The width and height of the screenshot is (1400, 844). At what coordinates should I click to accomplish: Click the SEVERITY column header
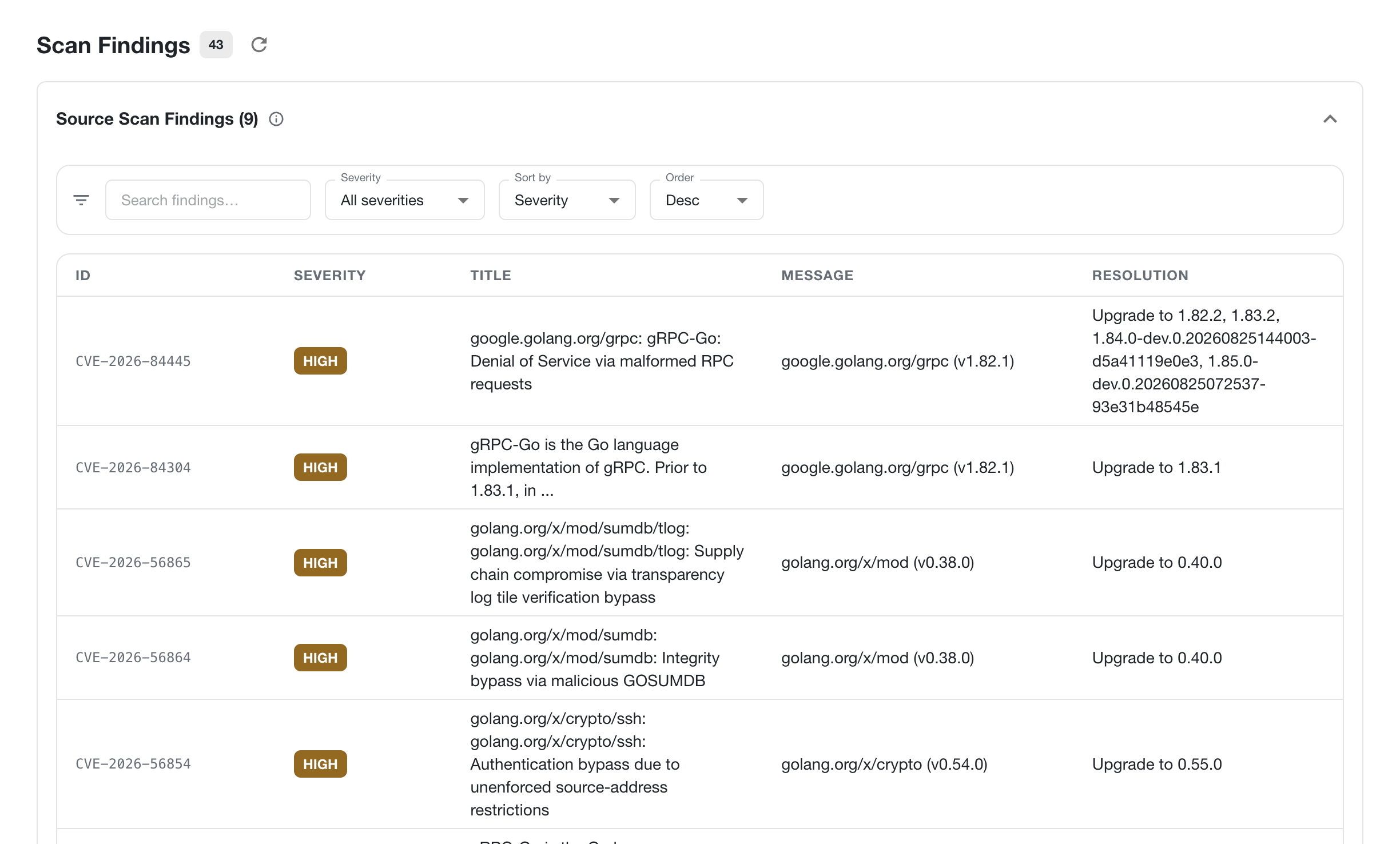pos(330,276)
